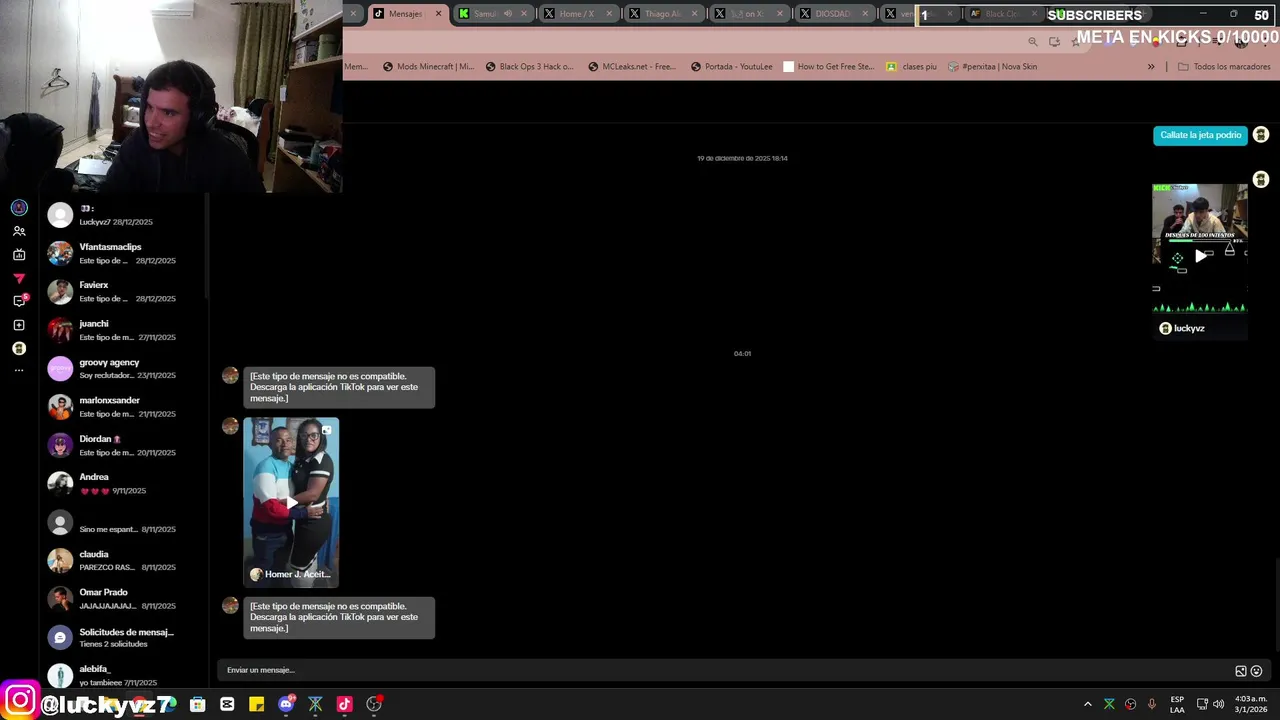Open the Andrea conversation
Image resolution: width=1280 pixels, height=720 pixels.
tap(125, 484)
